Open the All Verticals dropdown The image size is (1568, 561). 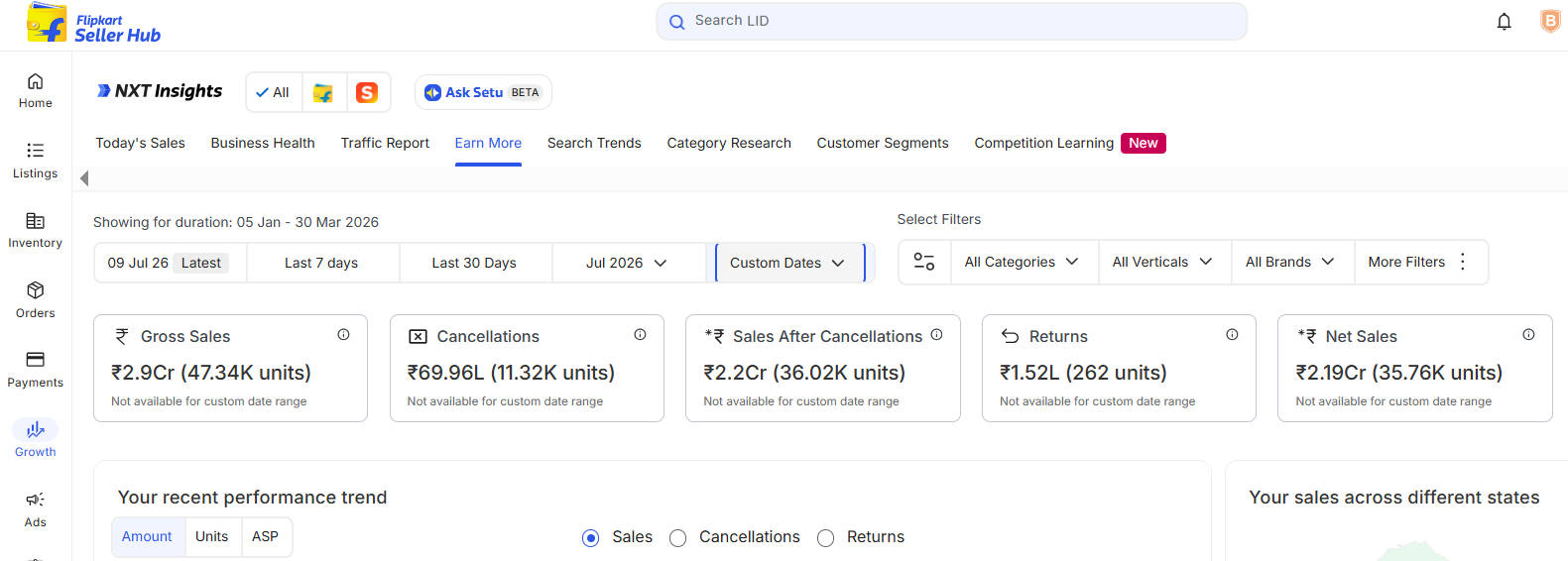pyautogui.click(x=1163, y=262)
